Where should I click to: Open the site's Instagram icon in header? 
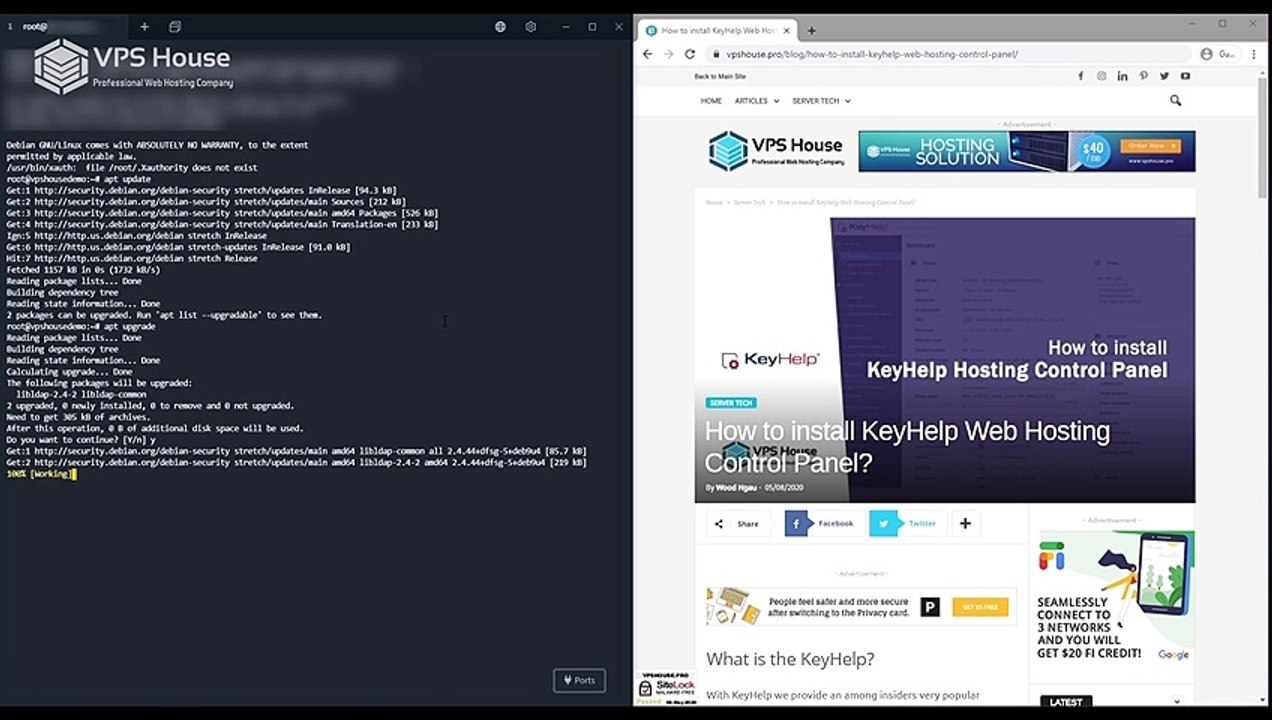tap(1101, 76)
